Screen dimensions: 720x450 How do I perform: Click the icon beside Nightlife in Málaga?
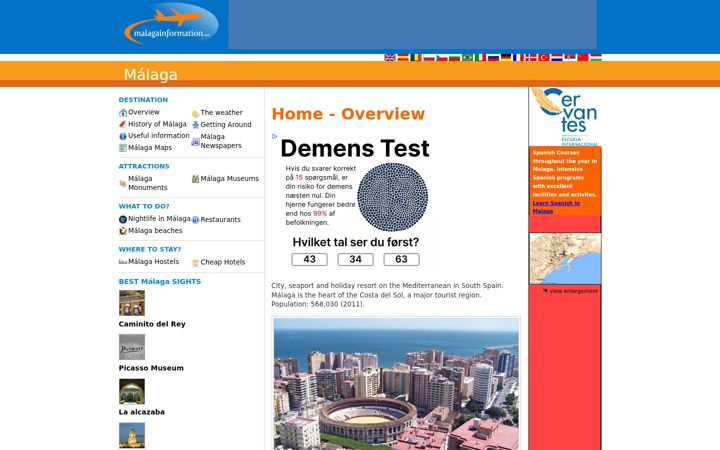123,219
